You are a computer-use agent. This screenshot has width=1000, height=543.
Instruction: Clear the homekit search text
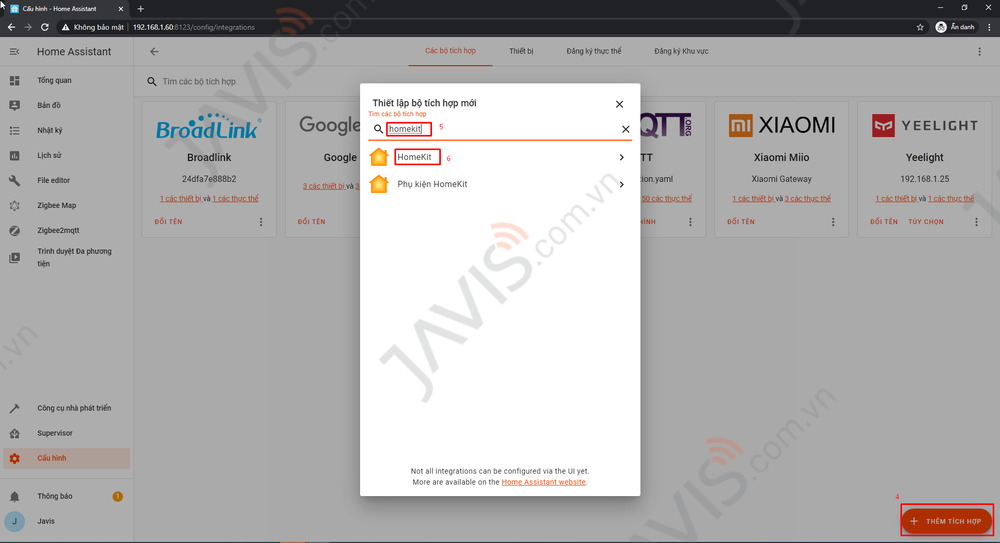[626, 129]
